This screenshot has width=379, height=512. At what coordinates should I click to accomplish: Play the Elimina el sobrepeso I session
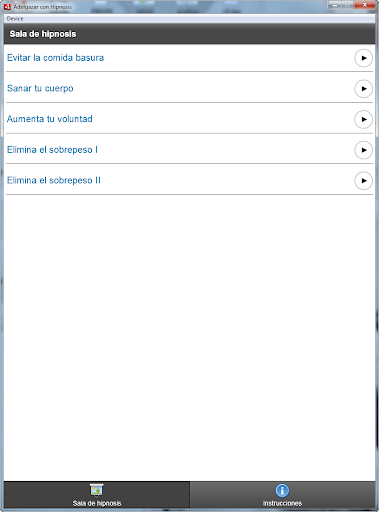(363, 150)
